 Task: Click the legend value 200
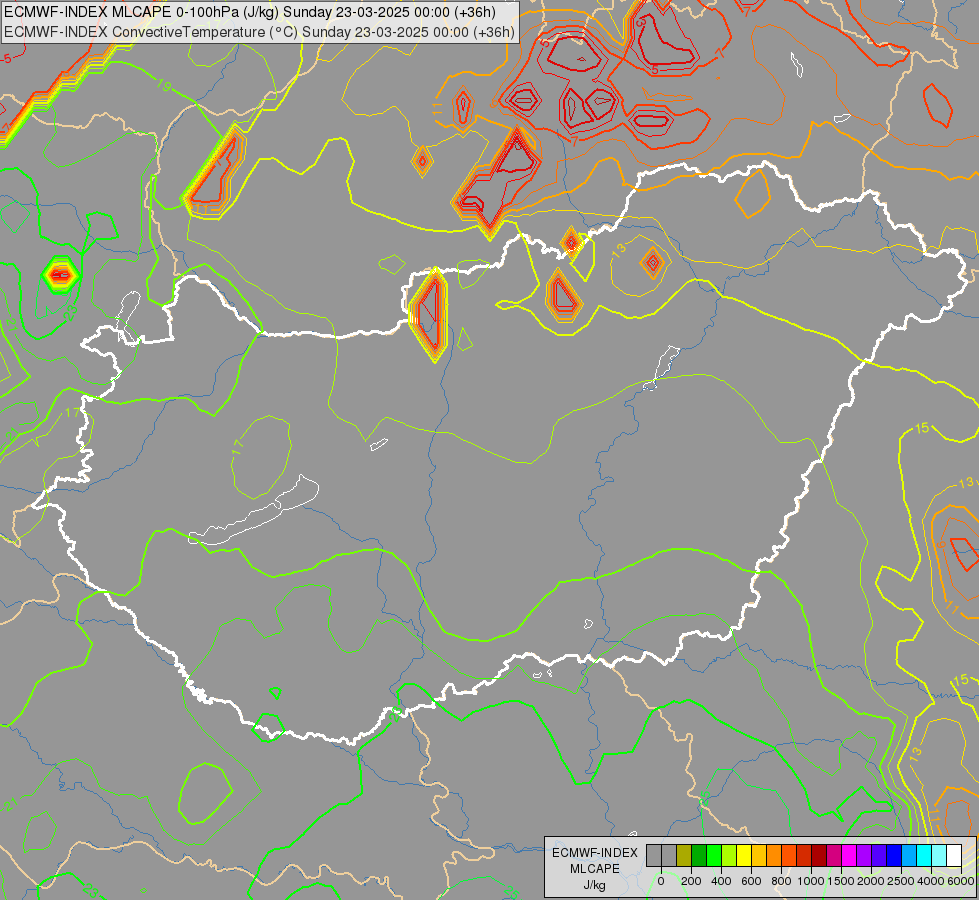691,881
